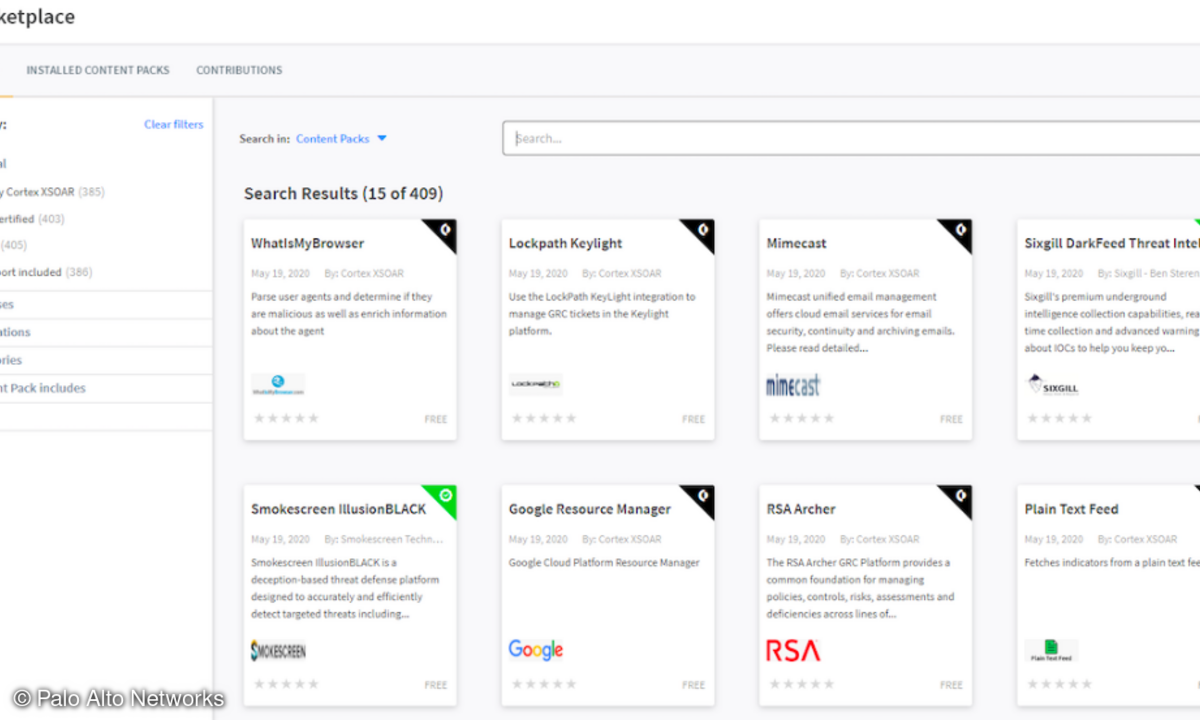Click the RSA logo
Image resolution: width=1200 pixels, height=720 pixels.
(x=793, y=651)
